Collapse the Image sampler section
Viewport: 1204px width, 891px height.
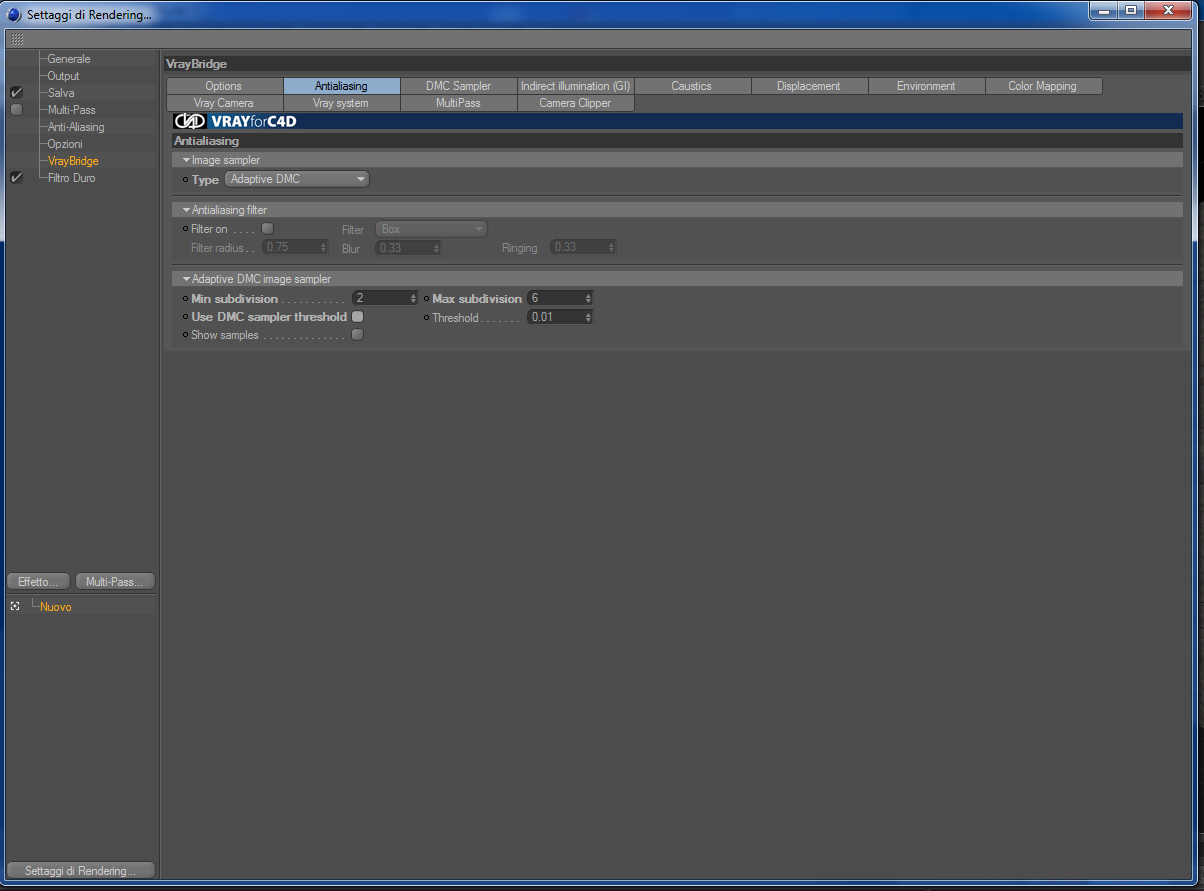pos(186,160)
